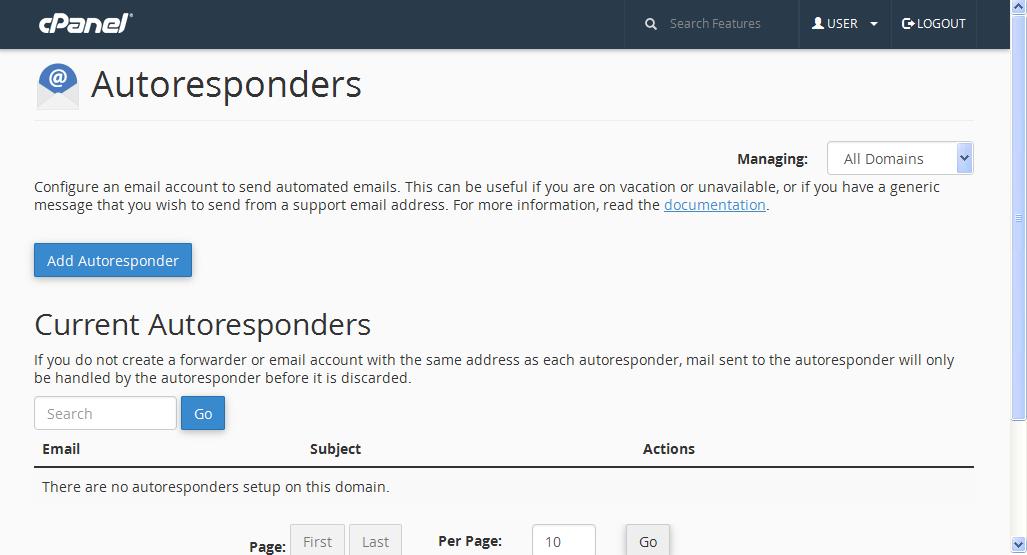The image size is (1027, 555).
Task: Click the user silhouette icon
Action: tap(818, 24)
